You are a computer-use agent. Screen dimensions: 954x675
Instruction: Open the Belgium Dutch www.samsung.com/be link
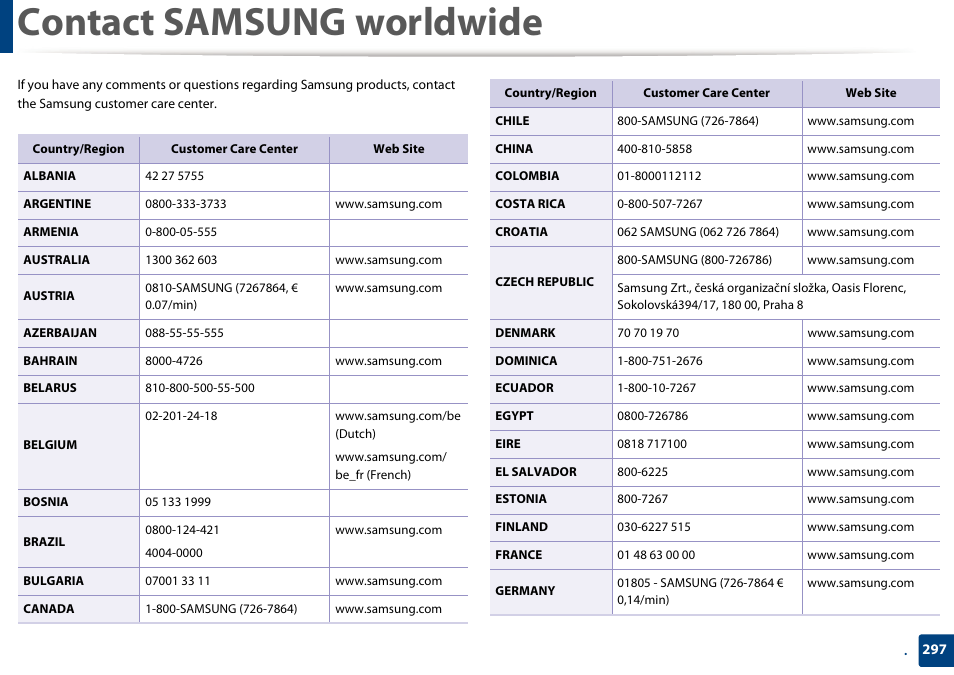click(x=398, y=424)
